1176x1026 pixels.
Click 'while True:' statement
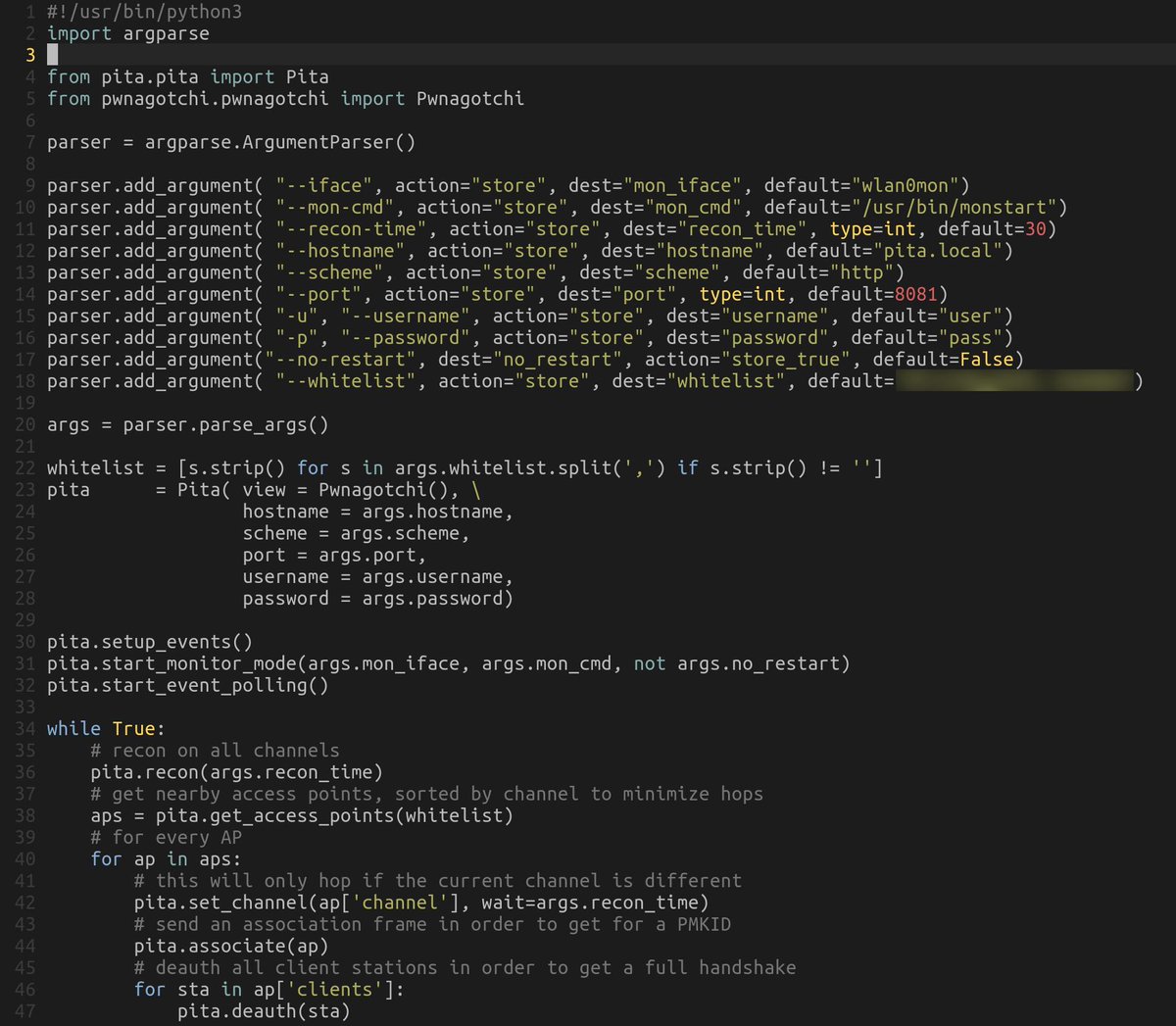tap(106, 728)
